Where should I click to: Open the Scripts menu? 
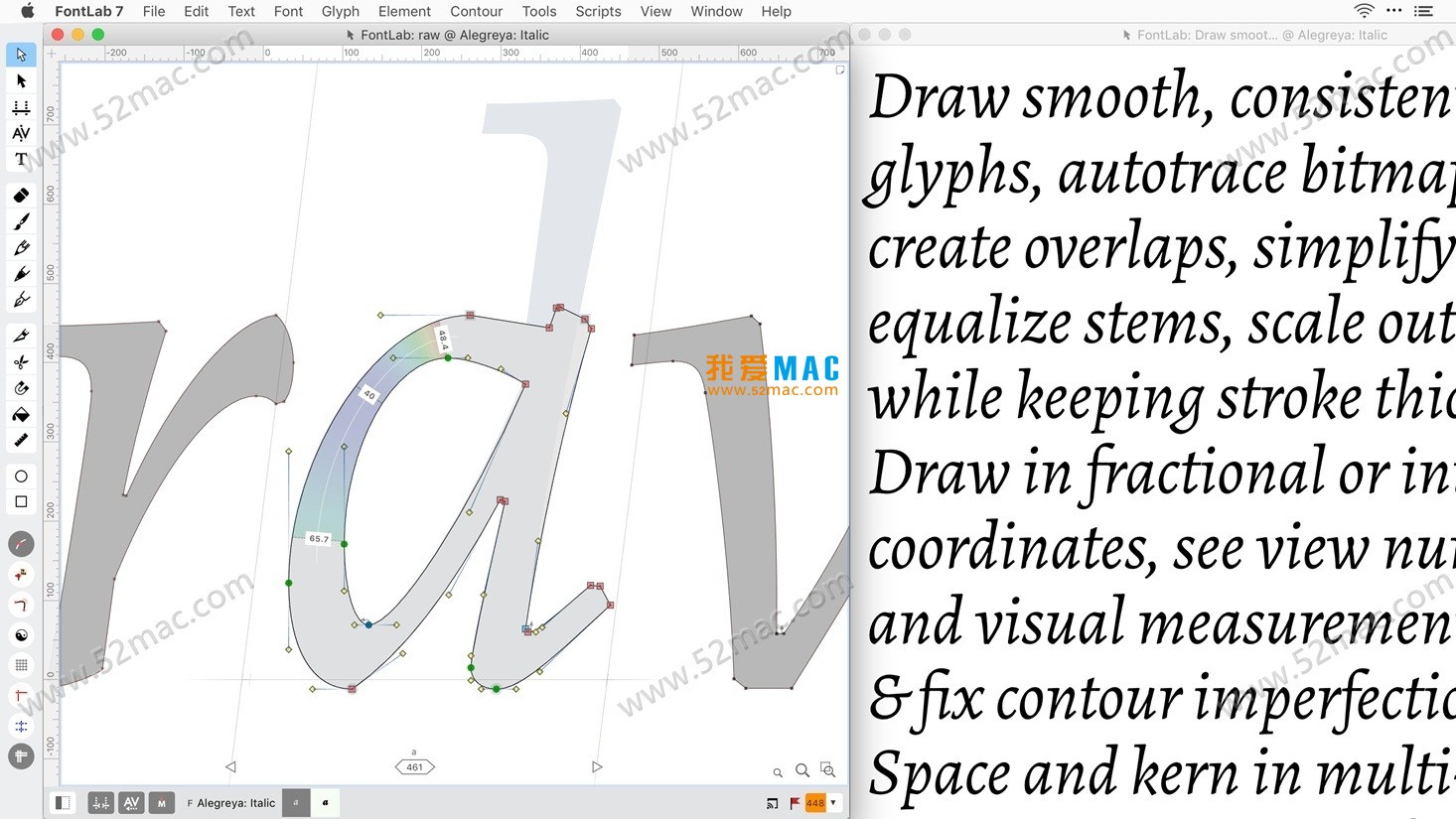click(x=598, y=11)
